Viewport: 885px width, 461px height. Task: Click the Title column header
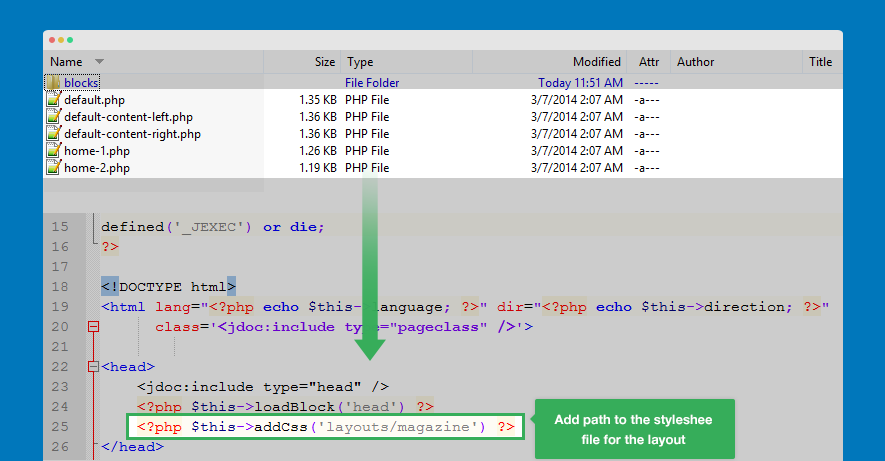[820, 62]
